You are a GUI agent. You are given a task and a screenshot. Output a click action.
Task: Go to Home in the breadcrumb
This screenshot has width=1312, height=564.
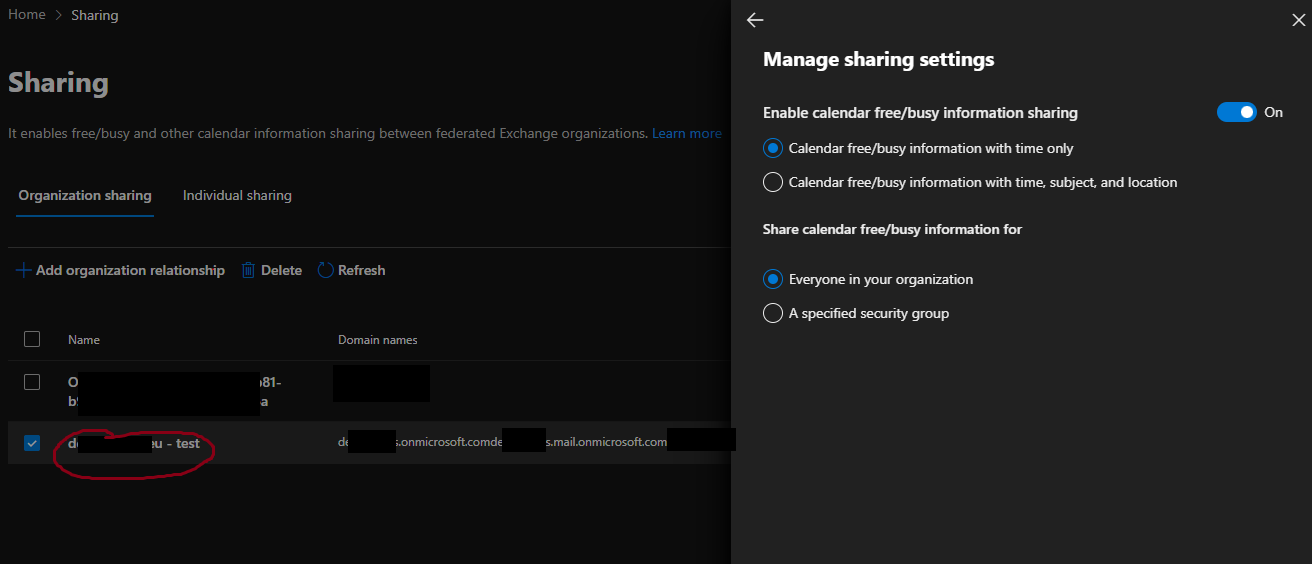pos(27,15)
